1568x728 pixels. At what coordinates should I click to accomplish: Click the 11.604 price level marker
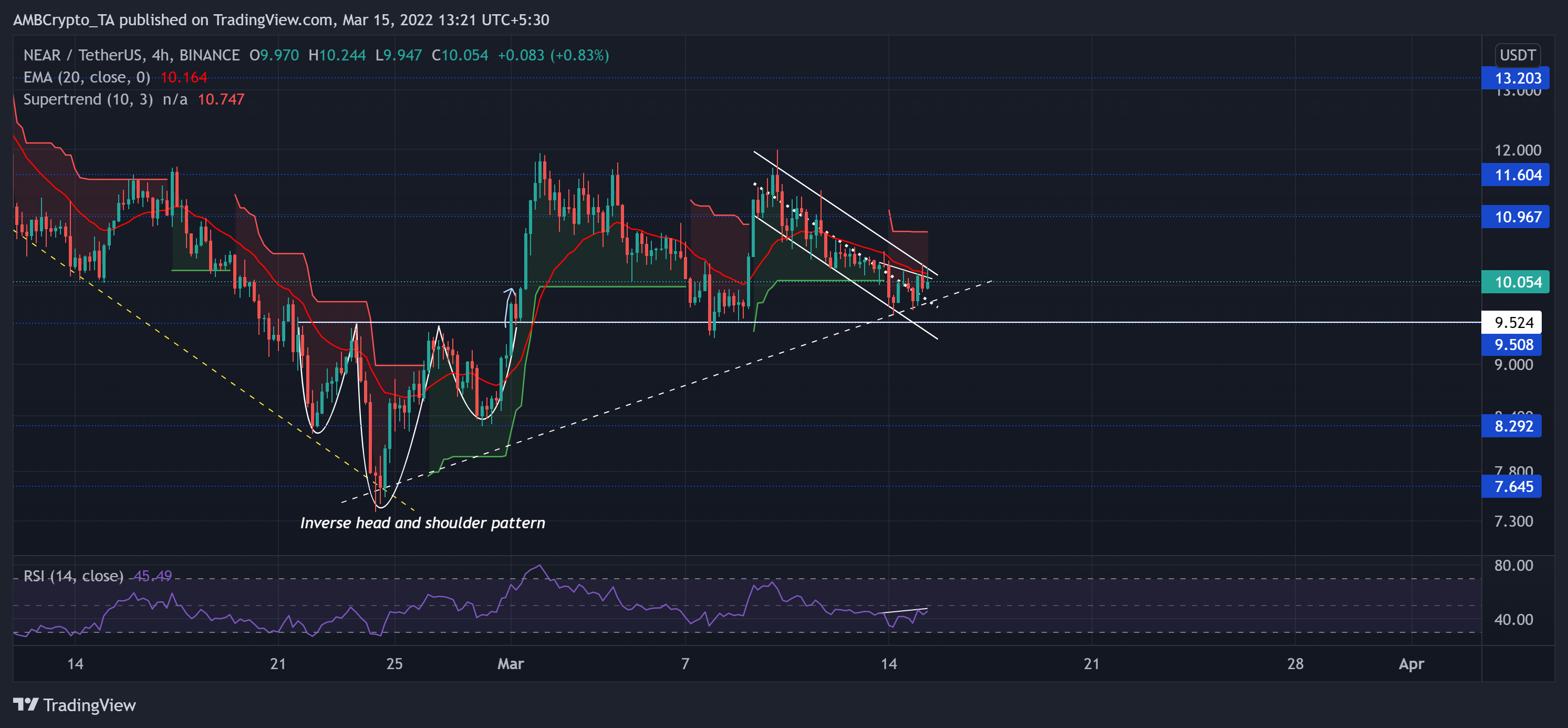click(x=1515, y=175)
